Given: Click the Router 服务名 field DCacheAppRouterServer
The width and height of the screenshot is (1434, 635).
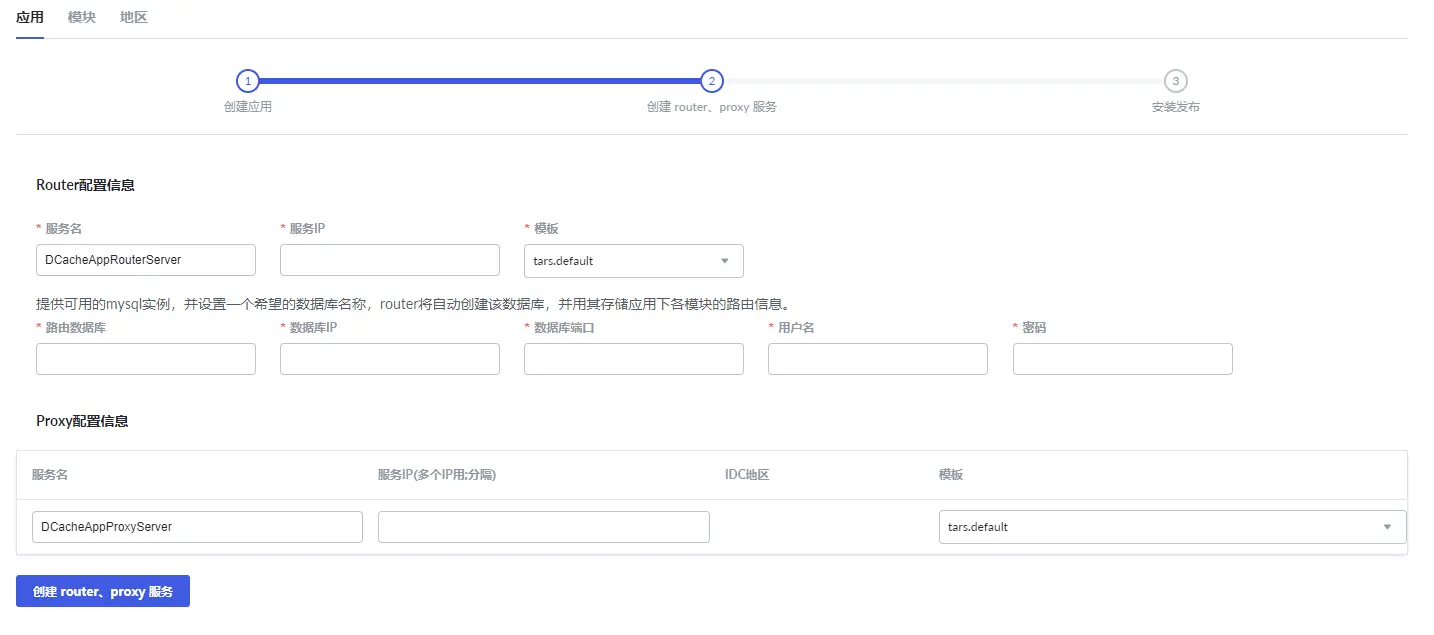Looking at the screenshot, I should (146, 260).
